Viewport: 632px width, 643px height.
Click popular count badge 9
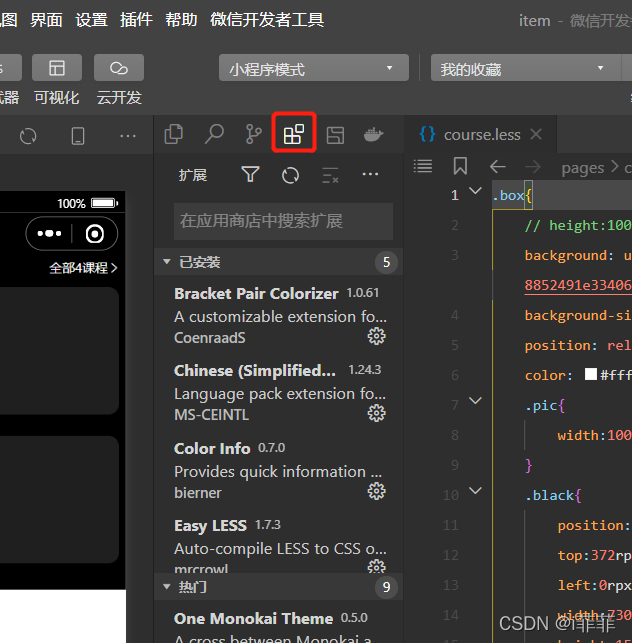(386, 587)
